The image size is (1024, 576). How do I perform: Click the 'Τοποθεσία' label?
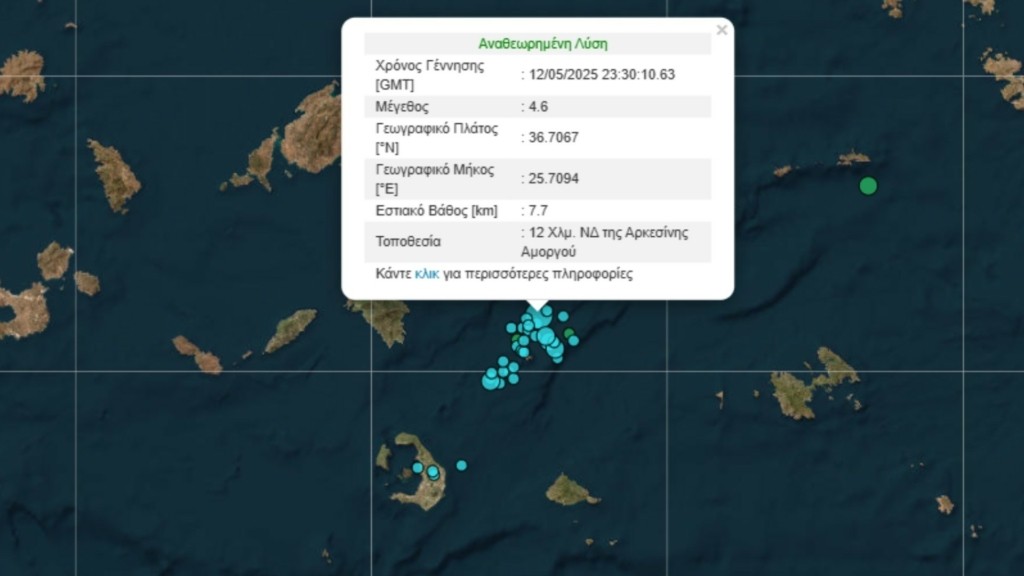pyautogui.click(x=408, y=242)
